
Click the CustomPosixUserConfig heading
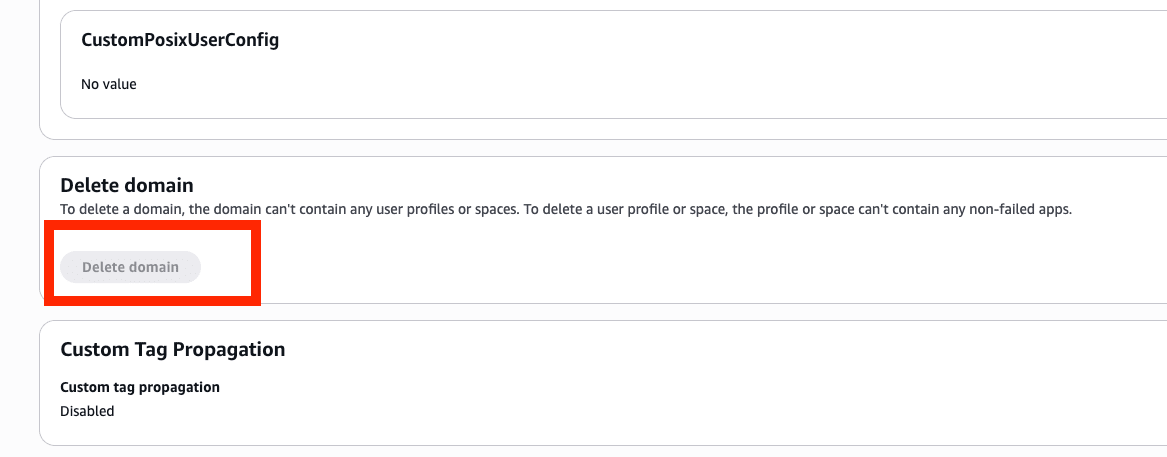(179, 41)
